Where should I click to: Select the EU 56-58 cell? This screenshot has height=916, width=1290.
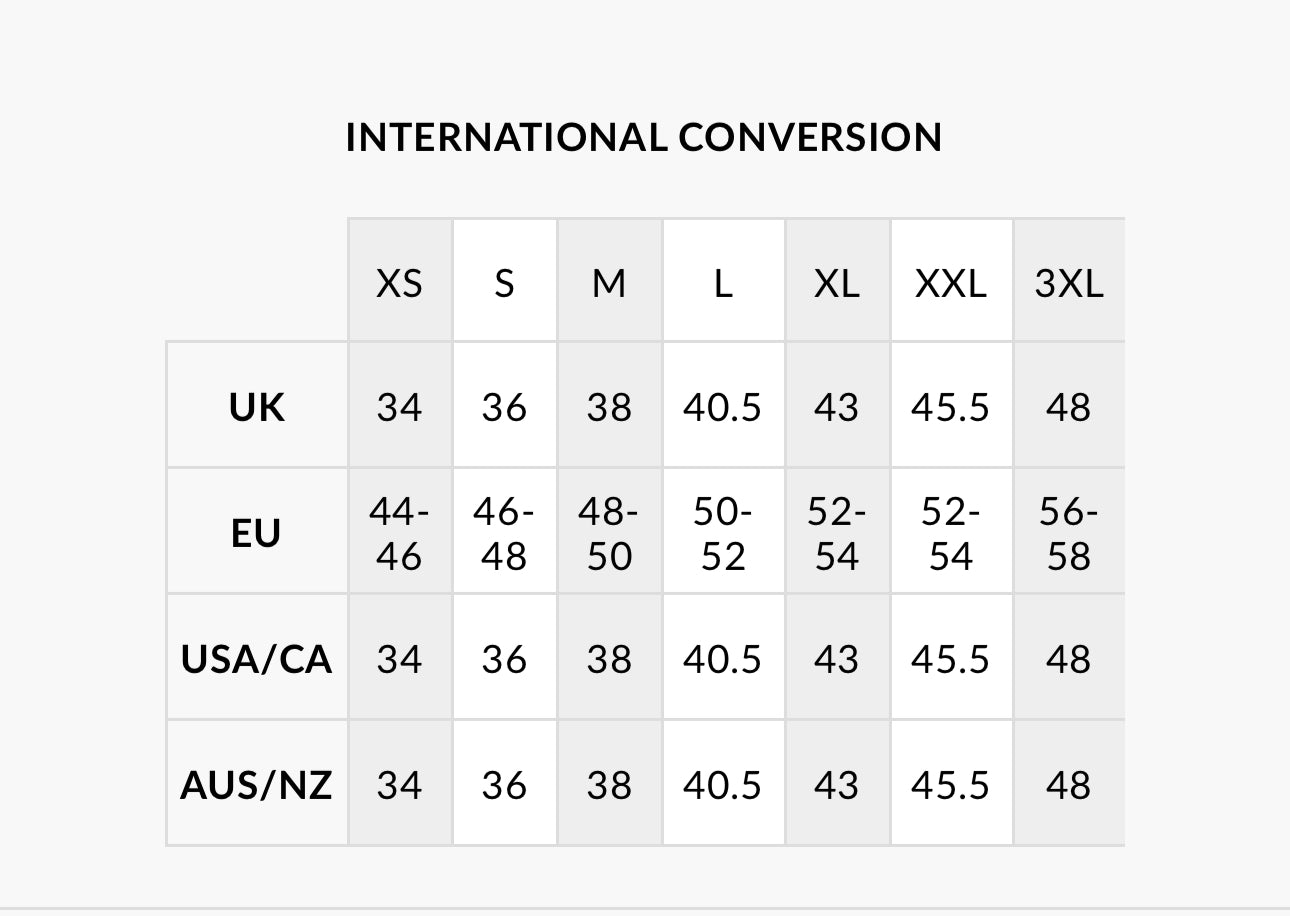pos(1068,534)
